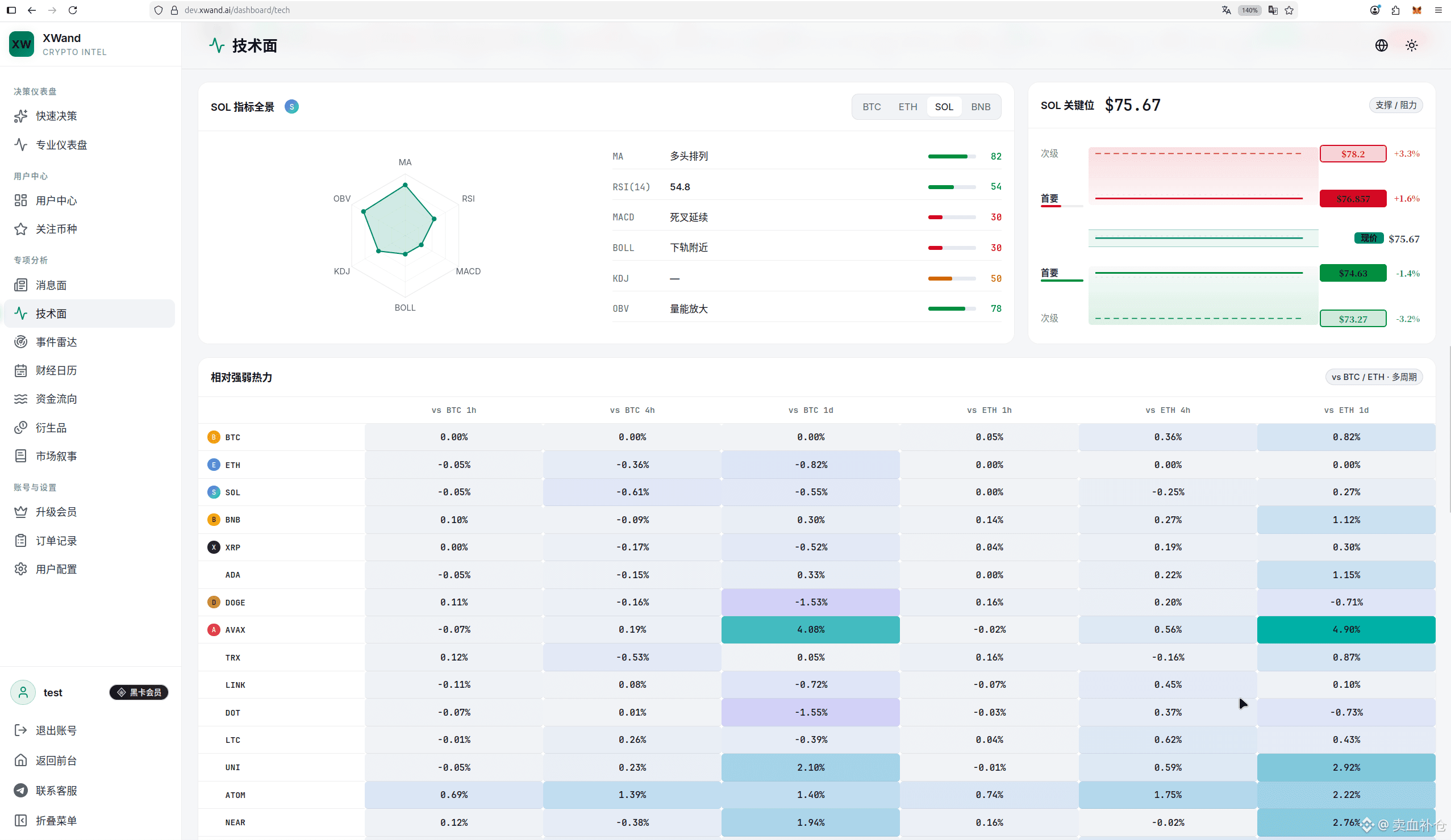Screen dimensions: 1451x840
Task: Click the 黑卡会员 membership badge
Action: [x=139, y=692]
